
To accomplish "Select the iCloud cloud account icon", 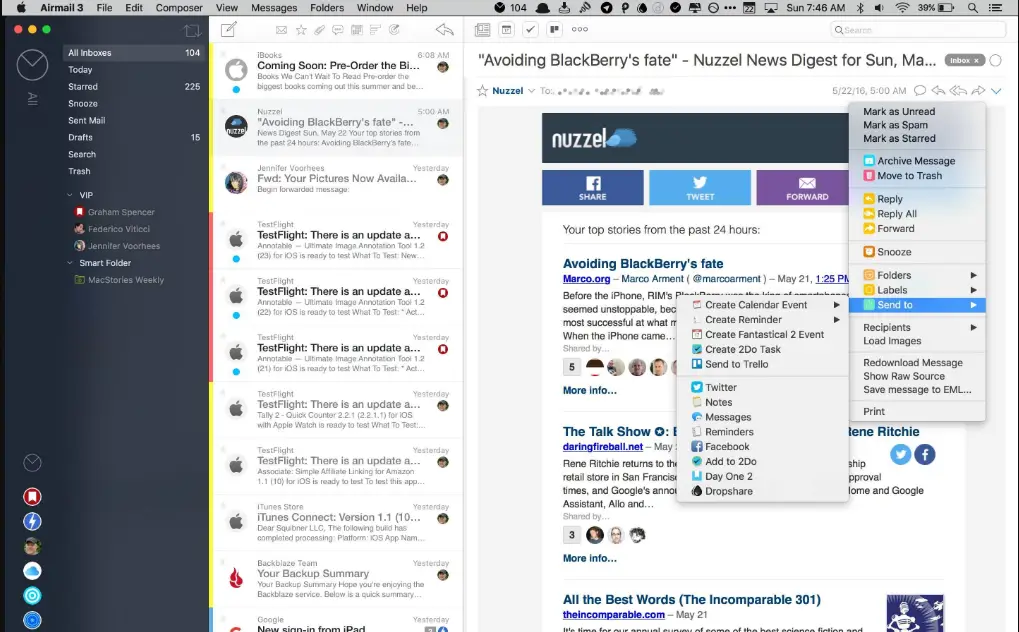I will coord(32,571).
